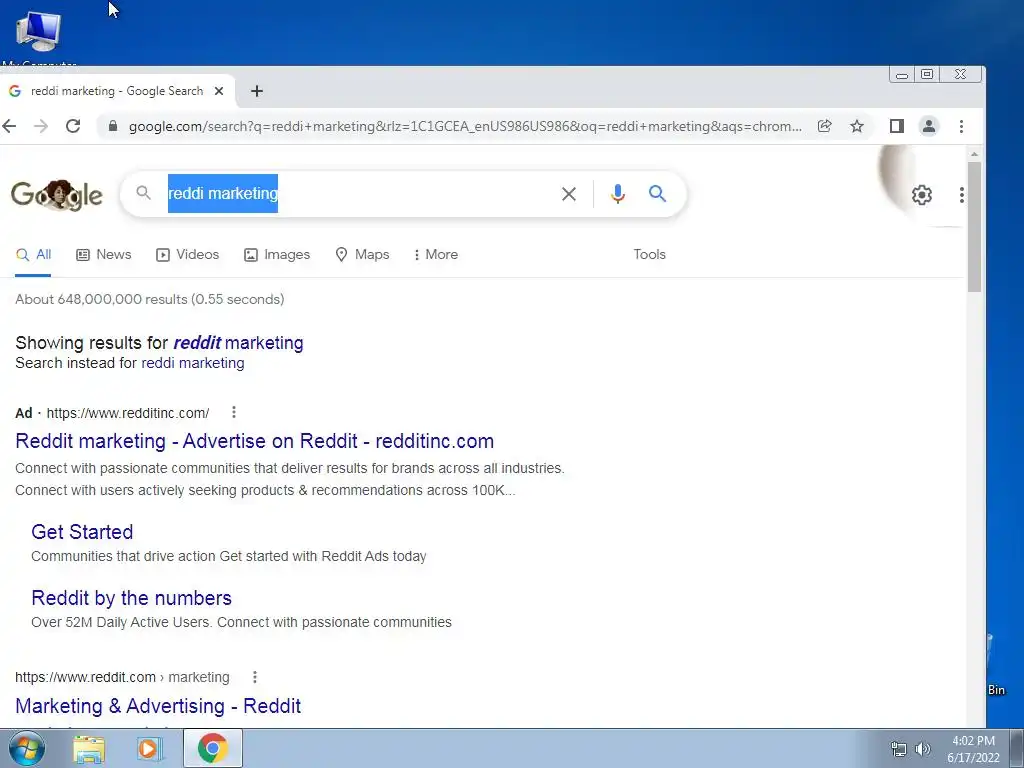Reload the current page
1024x768 pixels.
(73, 126)
